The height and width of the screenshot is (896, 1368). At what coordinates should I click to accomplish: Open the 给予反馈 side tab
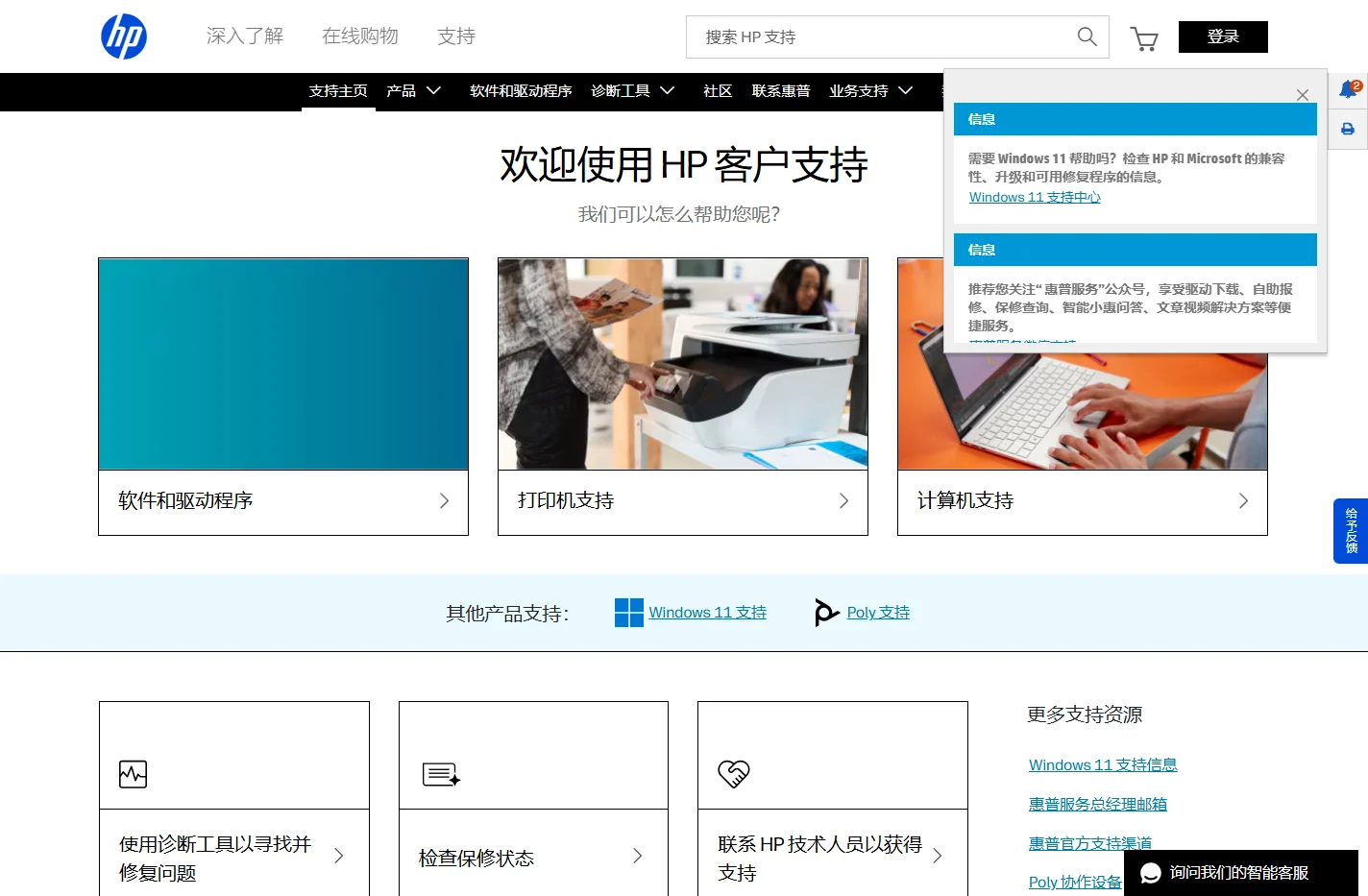click(1351, 530)
